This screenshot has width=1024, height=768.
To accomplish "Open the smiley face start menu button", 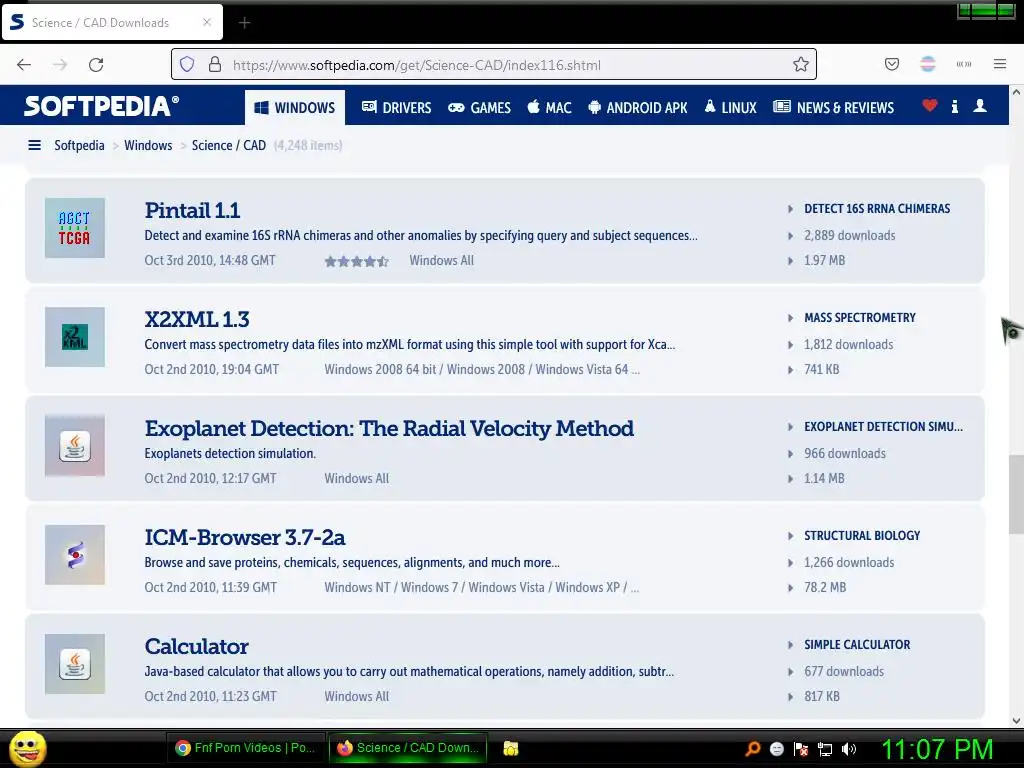I will tap(27, 749).
